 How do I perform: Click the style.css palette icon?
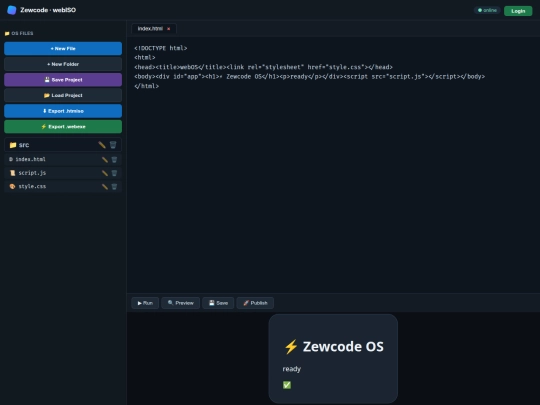tap(12, 186)
